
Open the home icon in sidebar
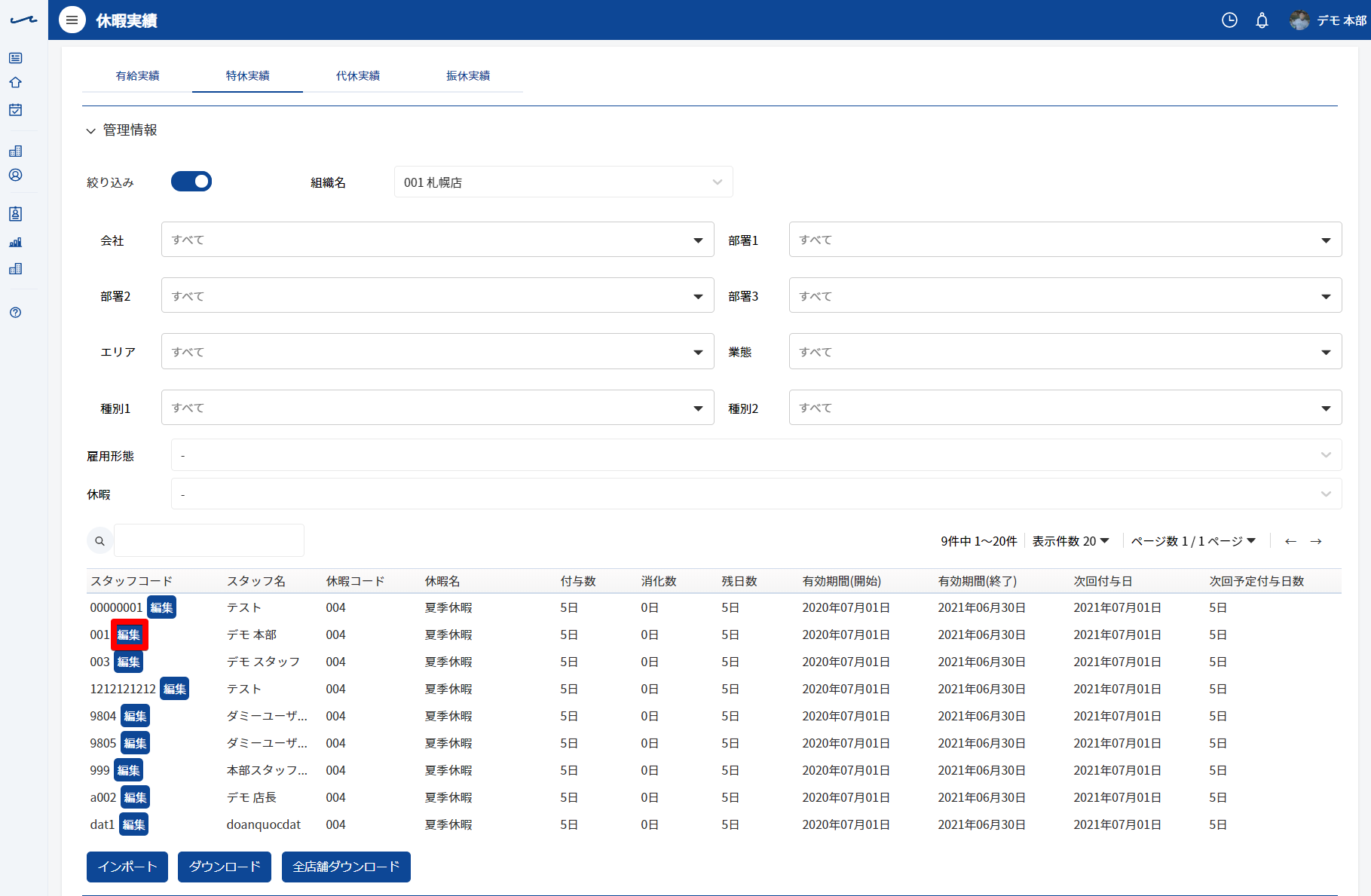(15, 83)
